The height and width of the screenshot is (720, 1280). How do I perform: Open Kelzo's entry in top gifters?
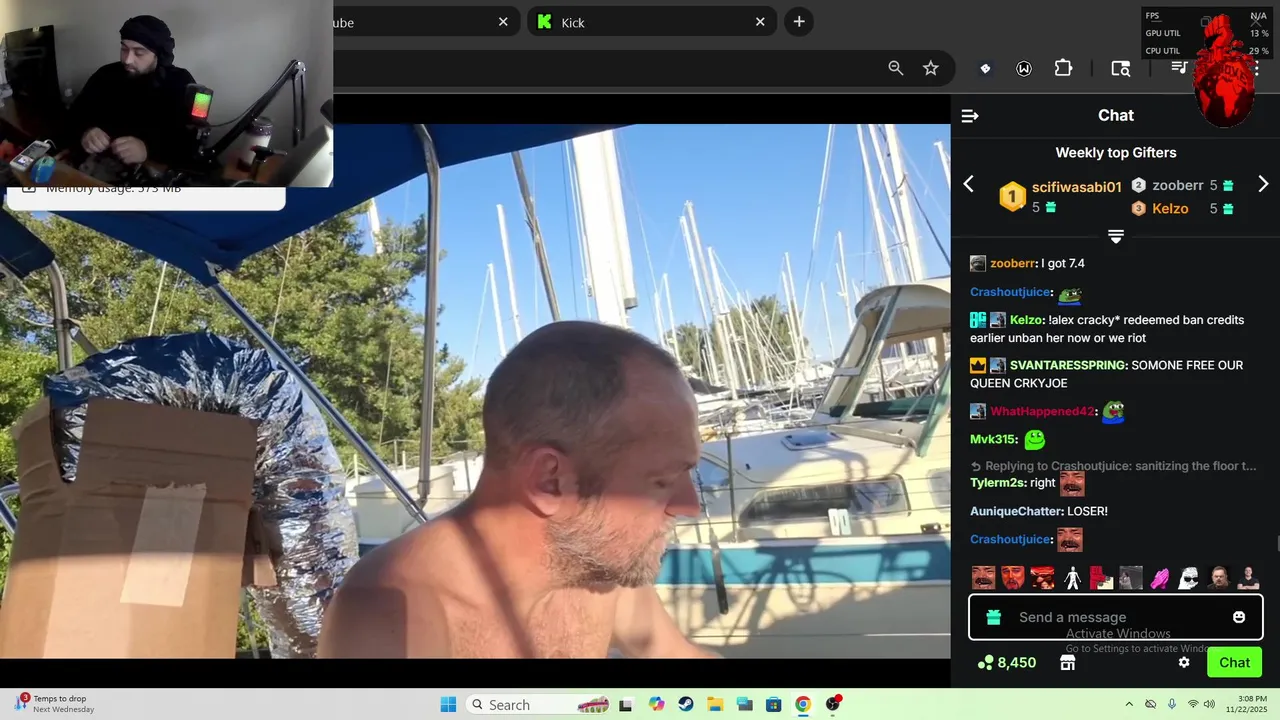1170,209
